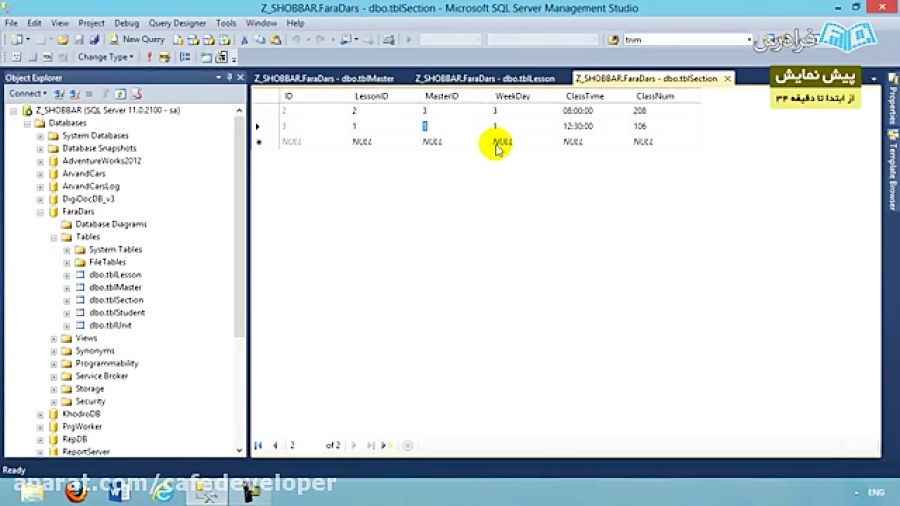Switch to the dbo.tblMaster tab
This screenshot has height=506, width=900.
click(324, 78)
